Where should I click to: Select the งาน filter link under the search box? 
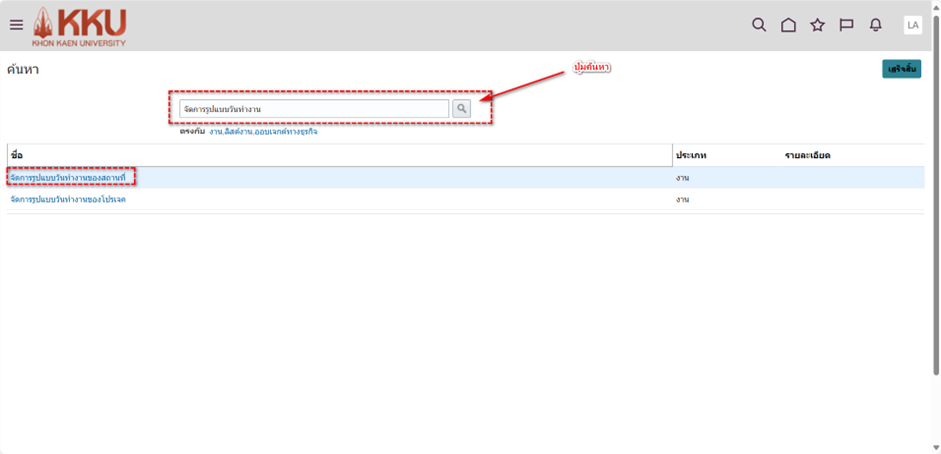point(215,132)
